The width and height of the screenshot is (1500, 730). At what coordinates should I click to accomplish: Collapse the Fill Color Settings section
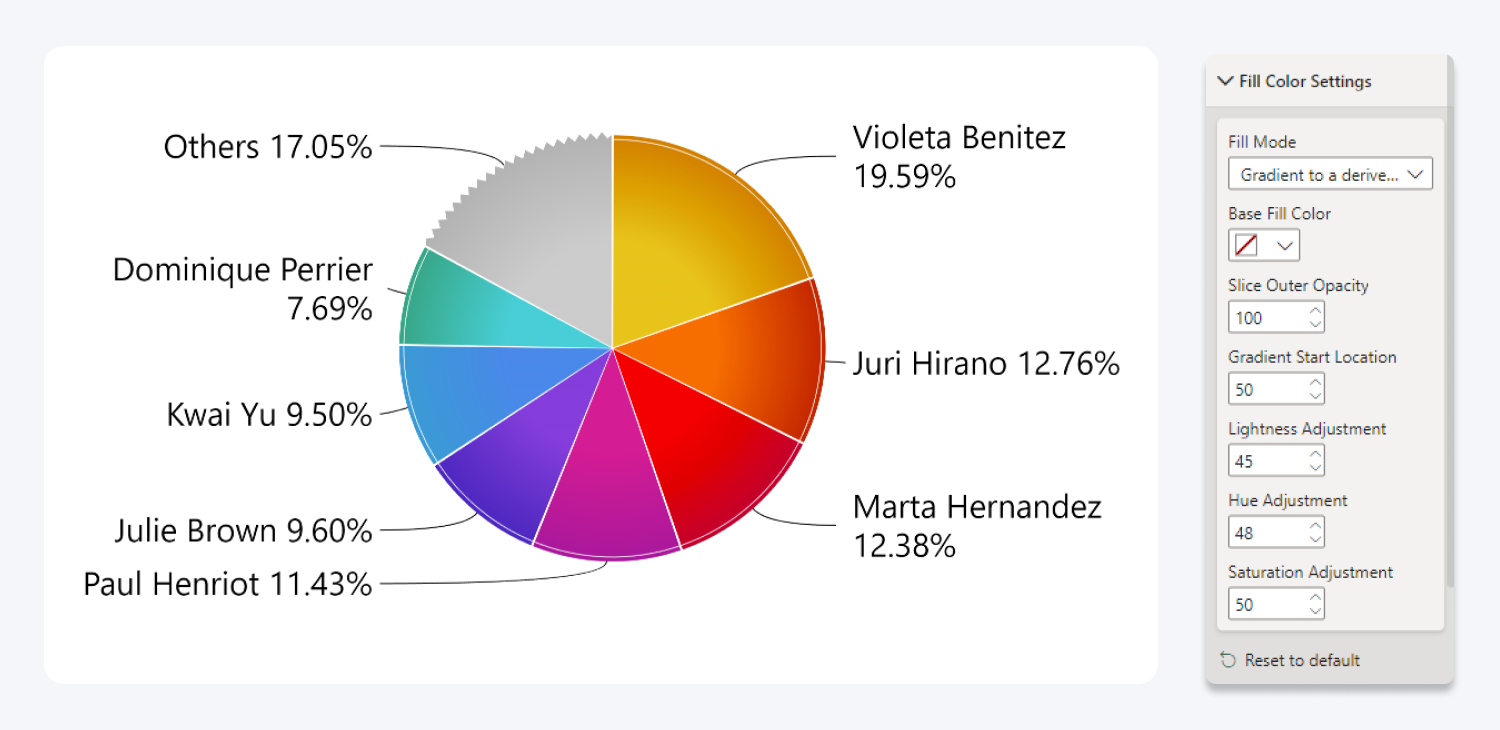pos(1225,81)
